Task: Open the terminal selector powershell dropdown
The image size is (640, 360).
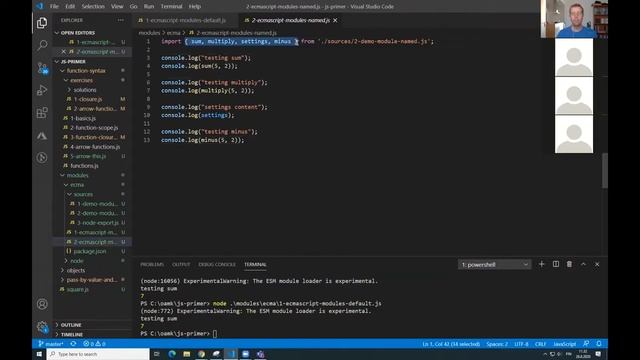Action: 494,265
